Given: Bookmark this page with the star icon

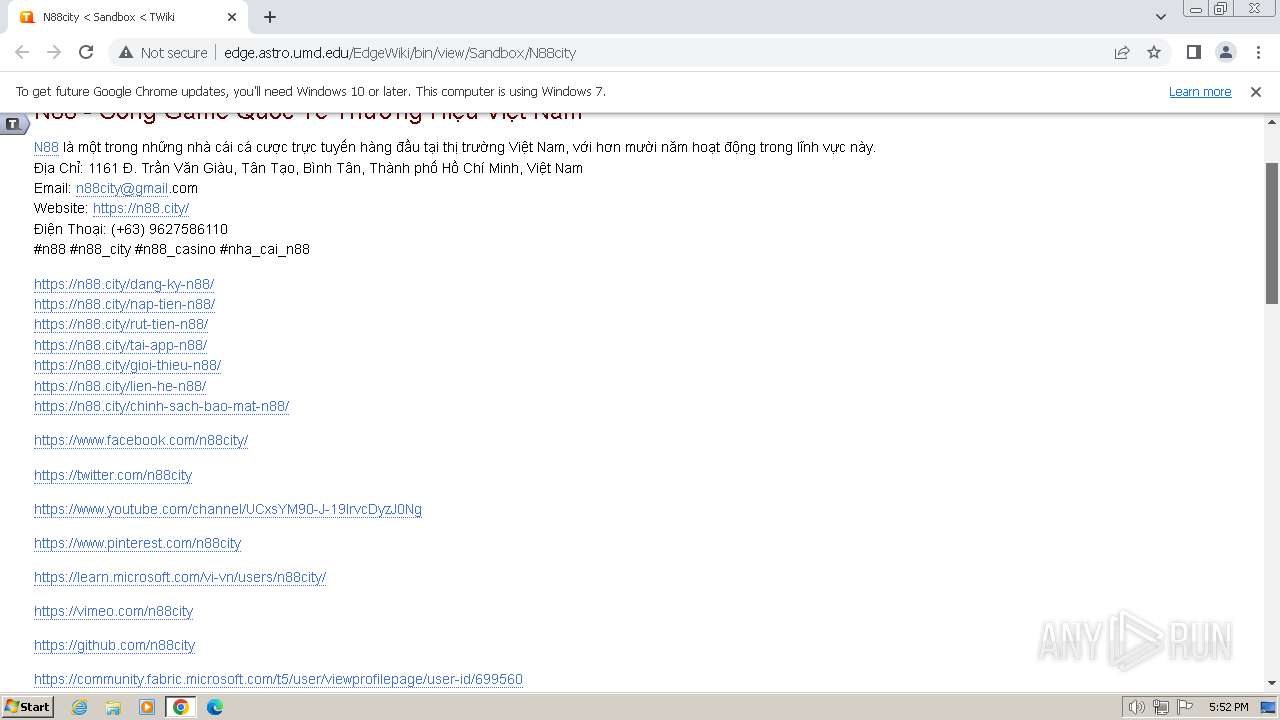Looking at the screenshot, I should point(1154,52).
